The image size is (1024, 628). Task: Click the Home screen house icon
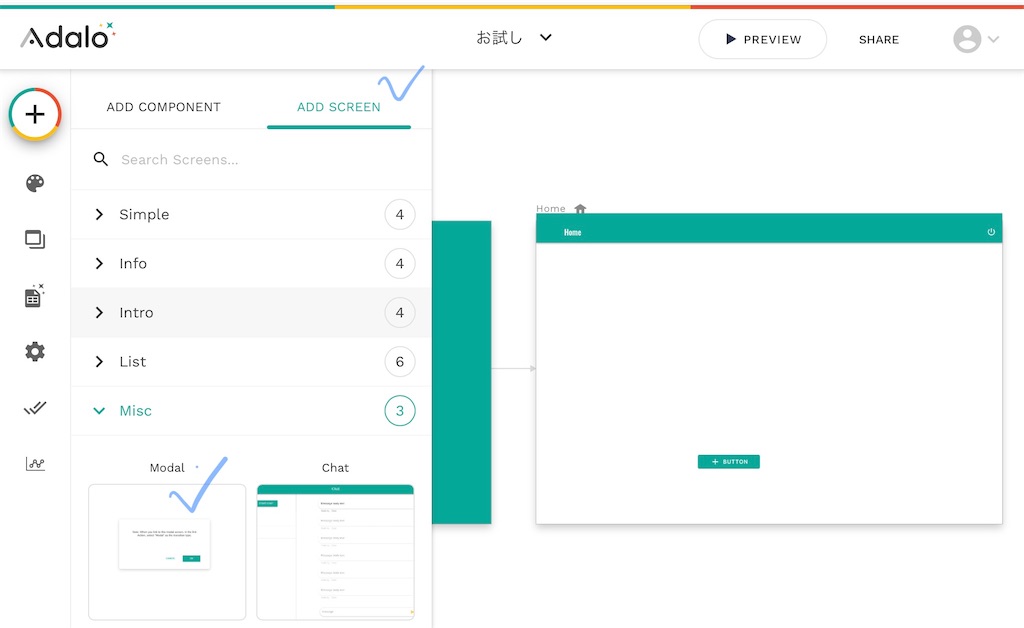pyautogui.click(x=580, y=208)
